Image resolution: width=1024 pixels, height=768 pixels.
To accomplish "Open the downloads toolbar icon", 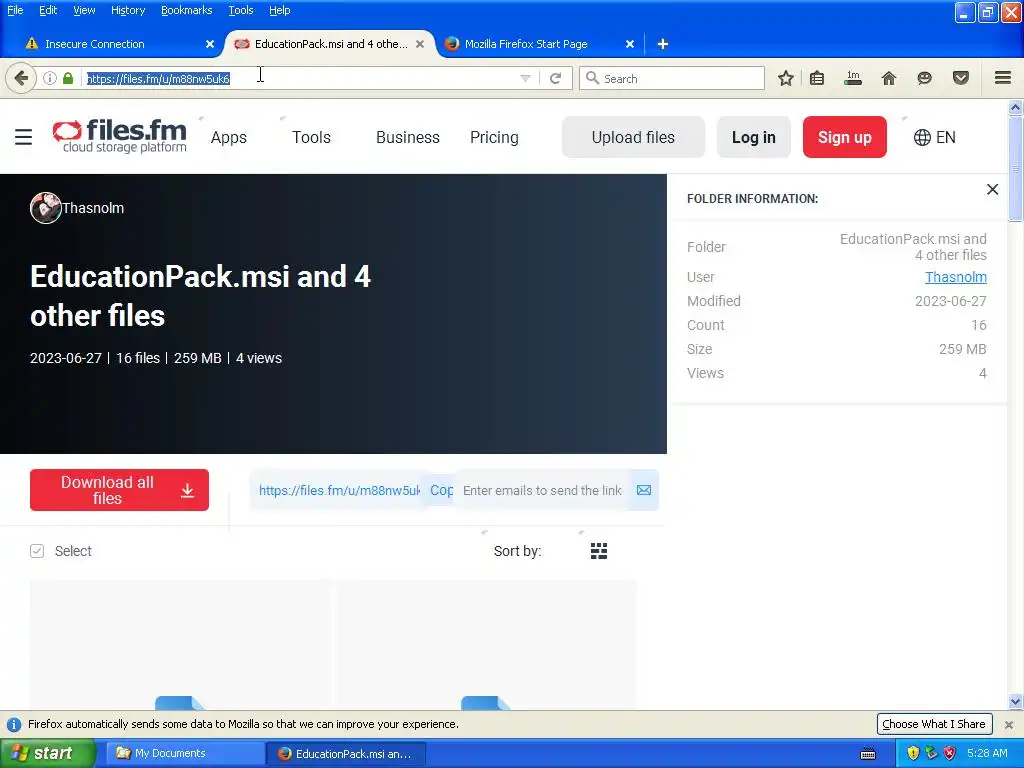I will tap(853, 78).
